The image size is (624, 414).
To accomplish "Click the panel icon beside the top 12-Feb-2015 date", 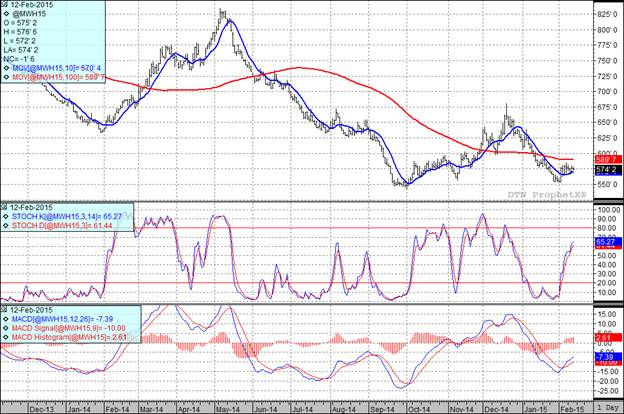I will pos(5,5).
